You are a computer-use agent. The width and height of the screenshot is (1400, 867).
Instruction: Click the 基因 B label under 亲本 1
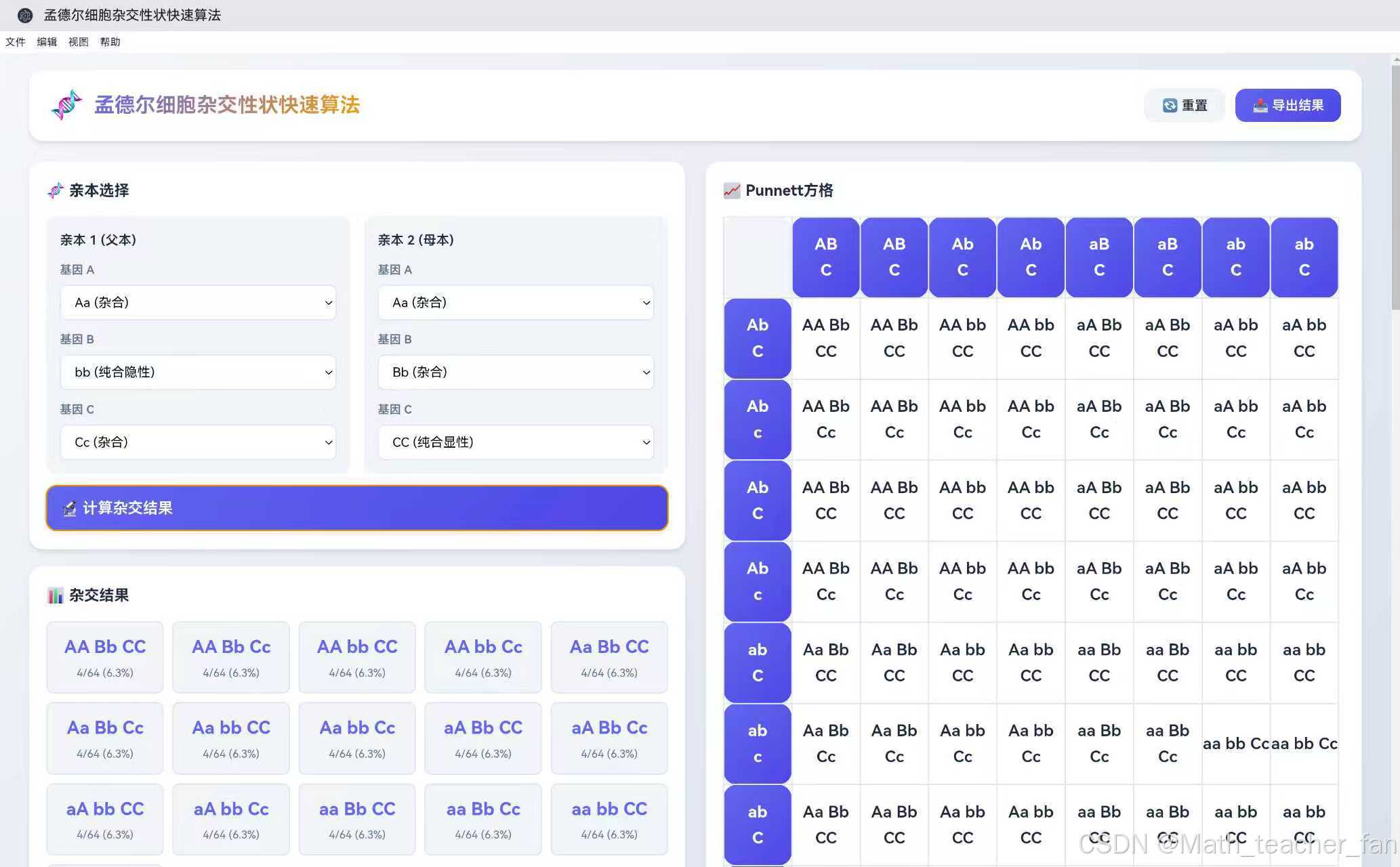77,339
